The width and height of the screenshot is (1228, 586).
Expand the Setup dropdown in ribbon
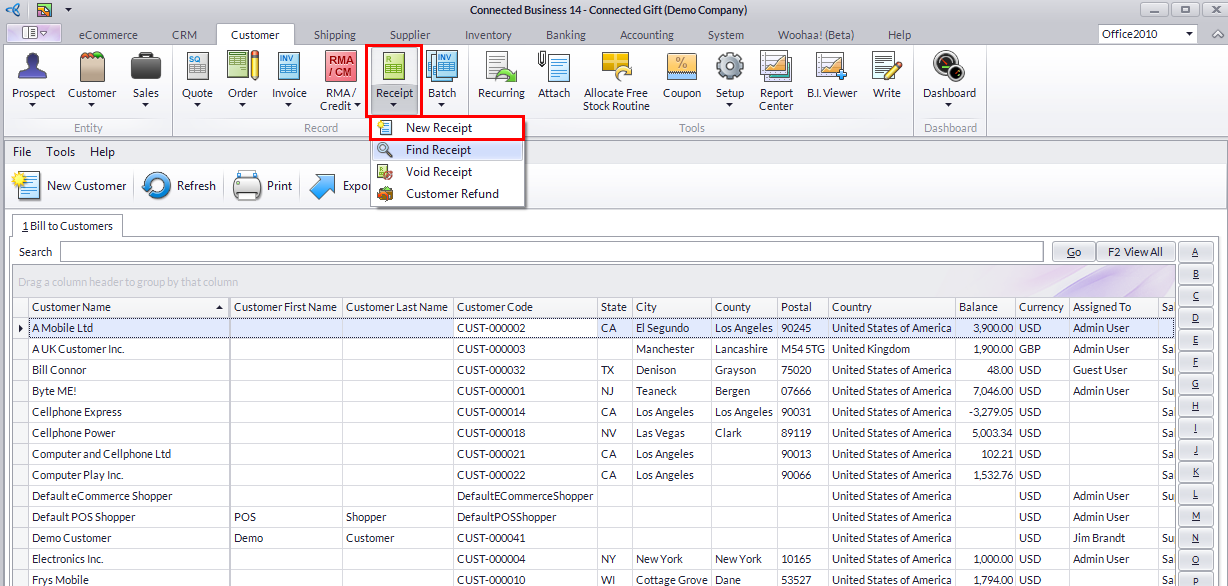pos(730,106)
